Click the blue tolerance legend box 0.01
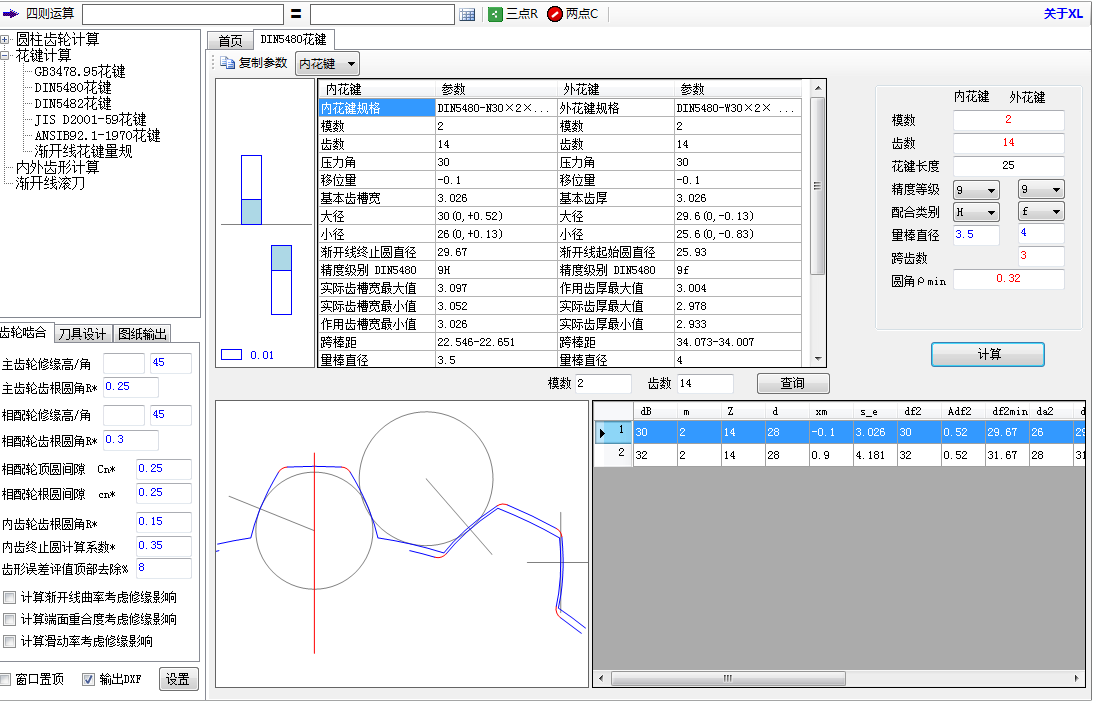Image resolution: width=1096 pixels, height=703 pixels. (231, 355)
